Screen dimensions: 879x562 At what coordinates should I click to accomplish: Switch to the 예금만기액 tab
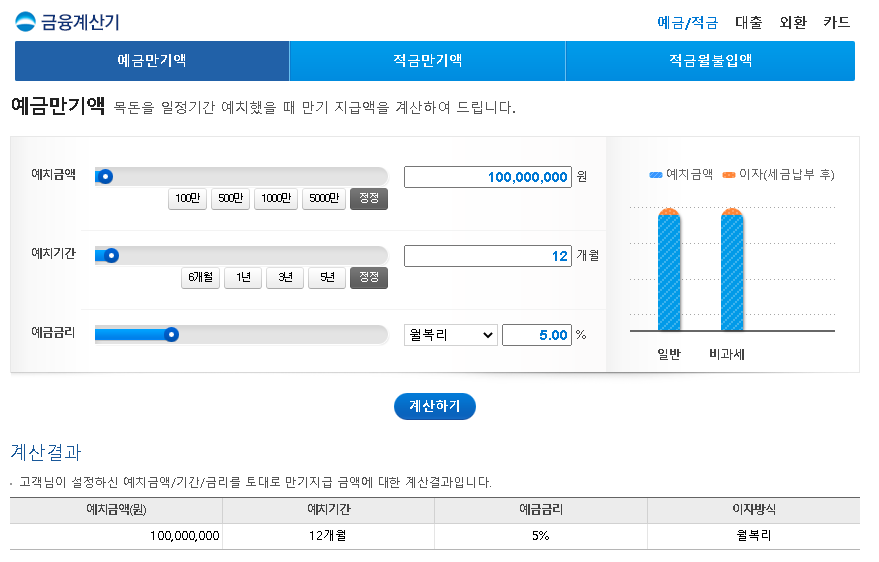click(152, 61)
